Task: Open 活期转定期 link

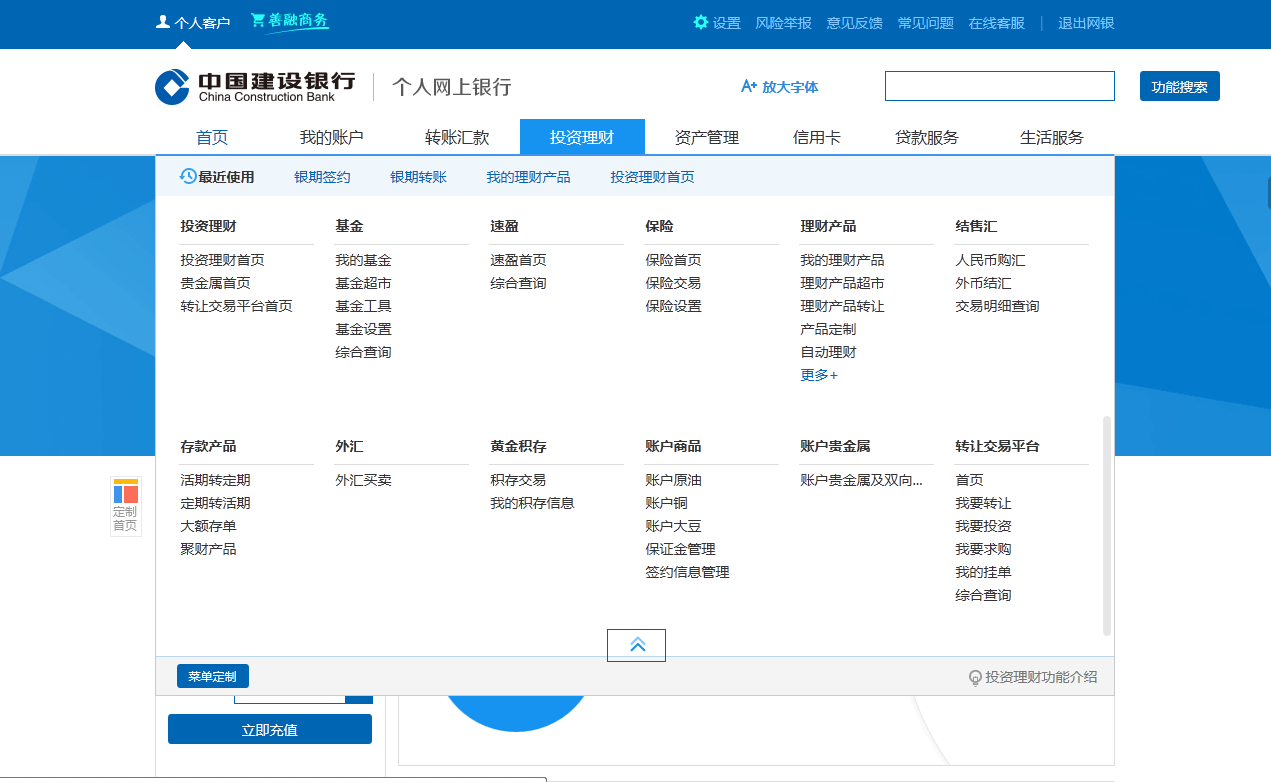Action: point(215,480)
